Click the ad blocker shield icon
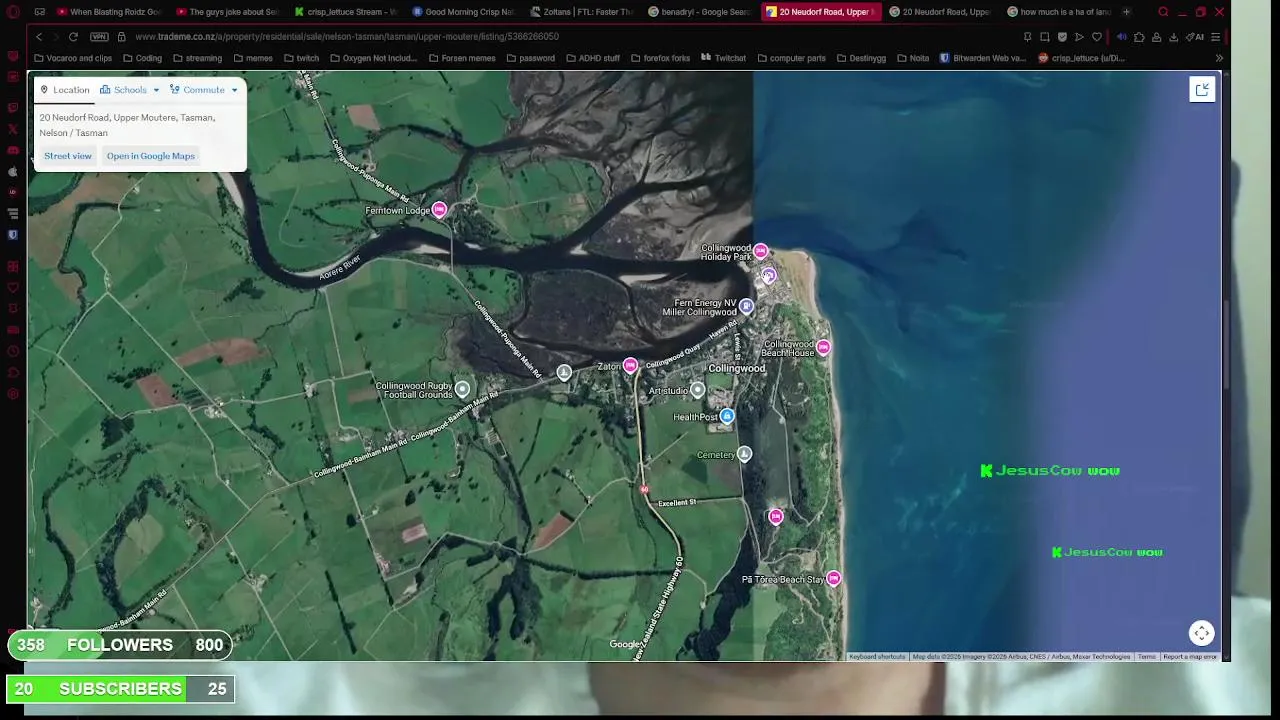Viewport: 1280px width, 720px height. pyautogui.click(x=1062, y=37)
